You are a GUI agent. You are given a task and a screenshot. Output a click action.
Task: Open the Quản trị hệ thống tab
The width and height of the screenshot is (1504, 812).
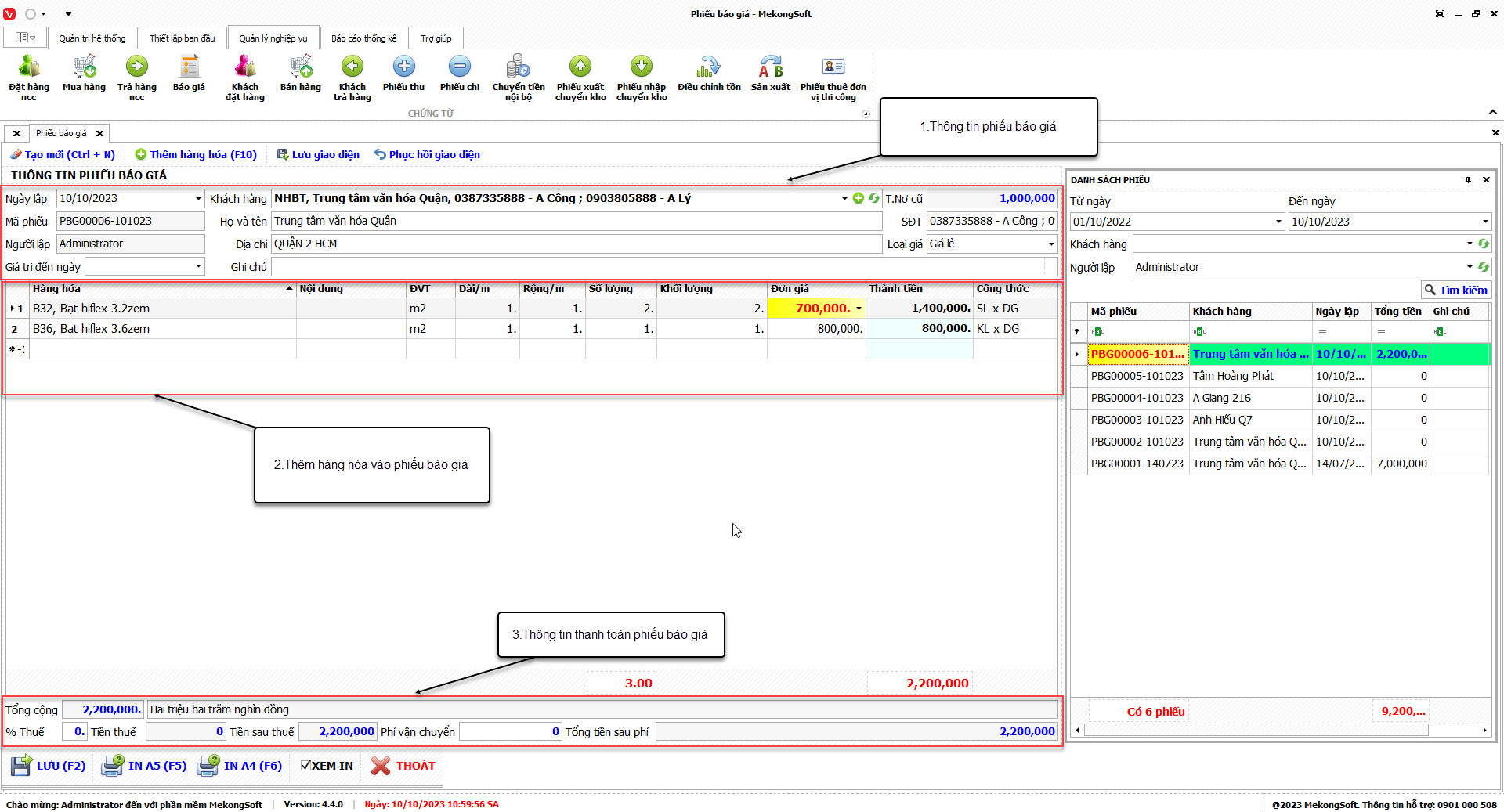point(92,38)
